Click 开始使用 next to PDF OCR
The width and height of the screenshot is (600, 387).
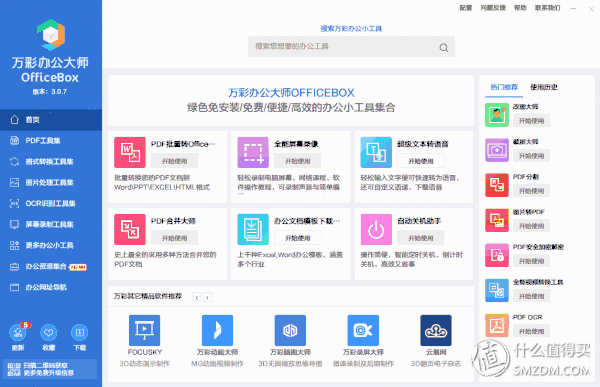click(531, 331)
